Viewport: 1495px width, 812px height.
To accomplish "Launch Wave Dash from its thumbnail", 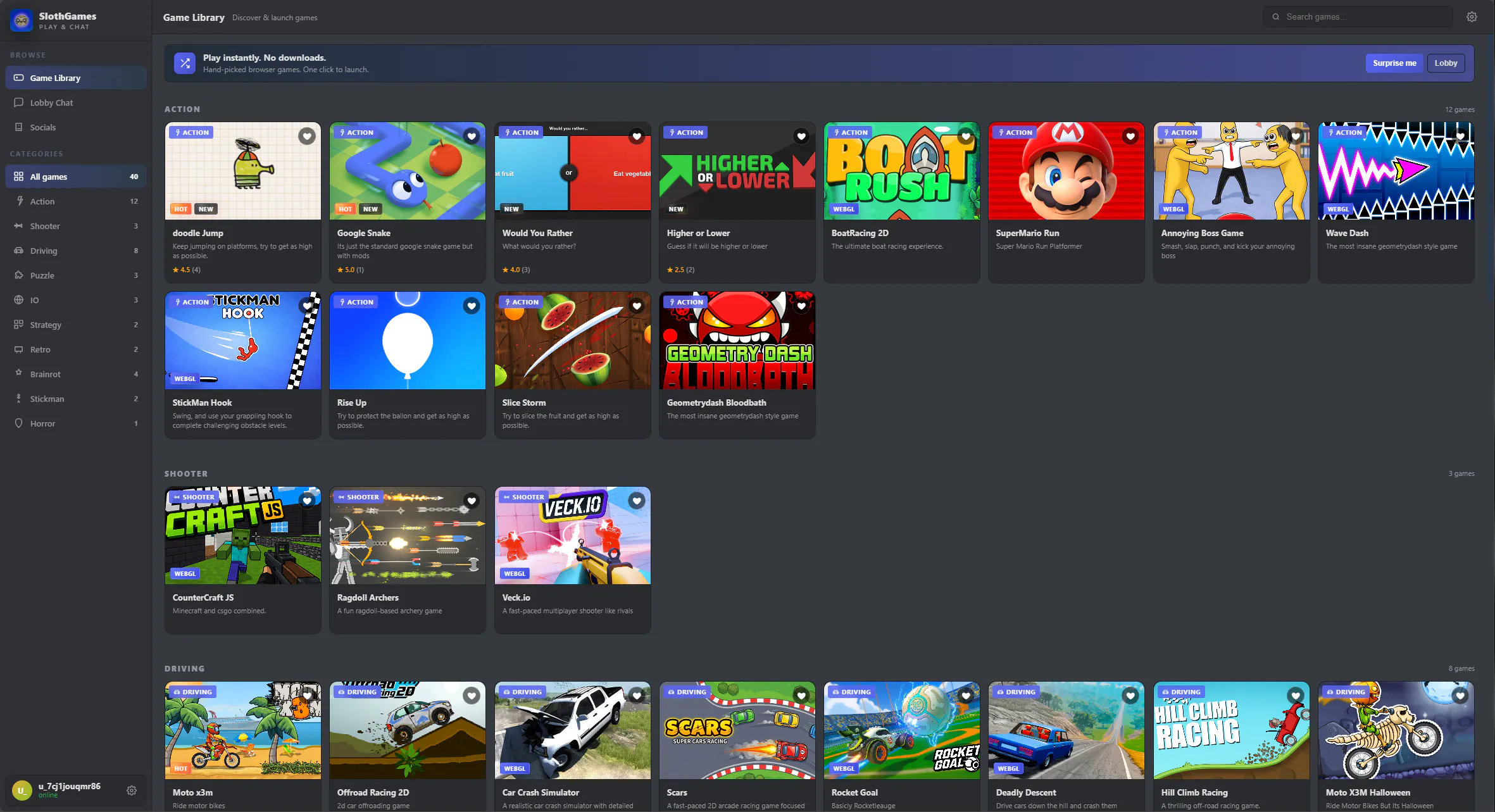I will coord(1396,171).
